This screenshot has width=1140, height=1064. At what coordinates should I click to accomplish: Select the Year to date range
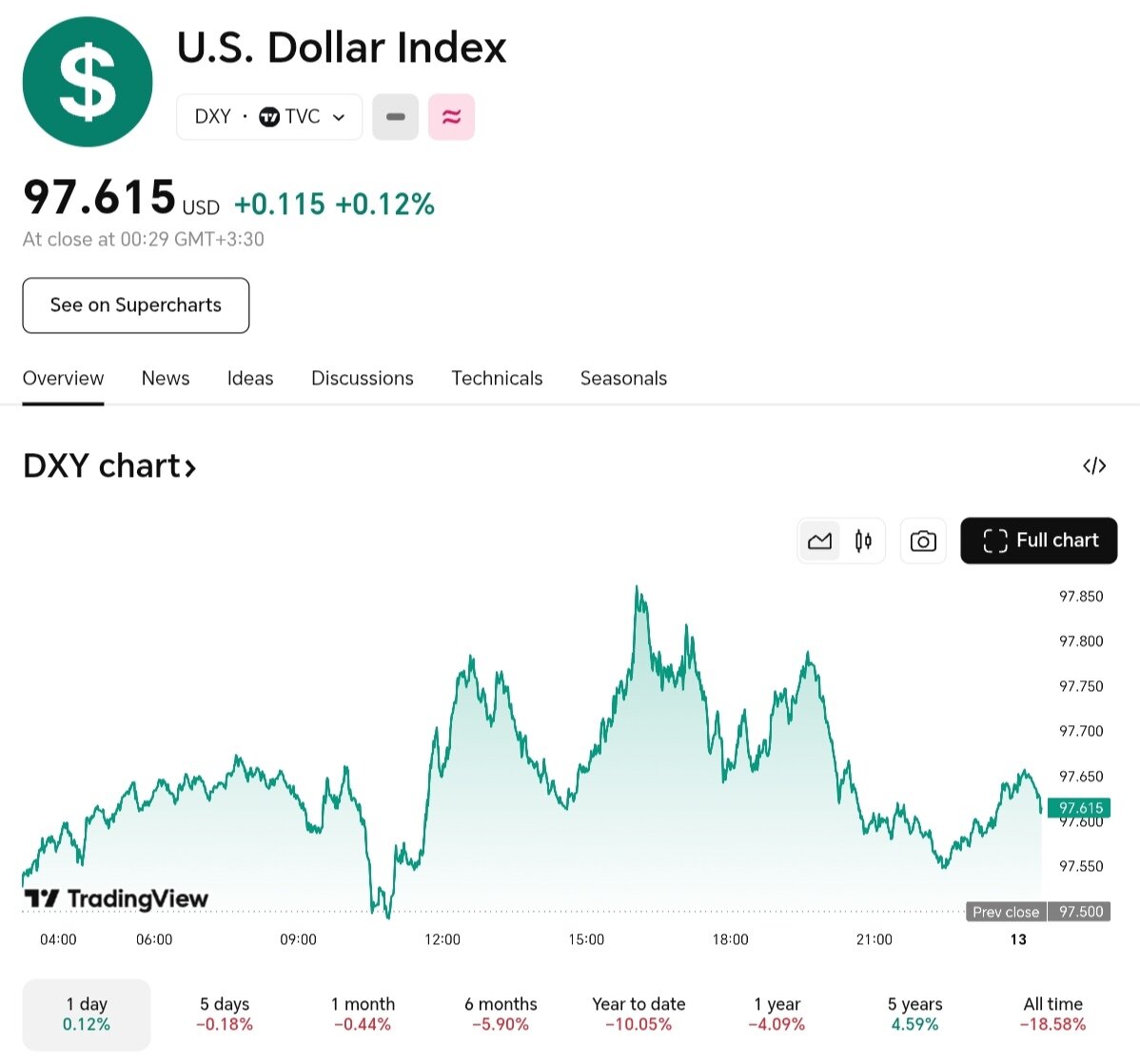pyautogui.click(x=639, y=1014)
